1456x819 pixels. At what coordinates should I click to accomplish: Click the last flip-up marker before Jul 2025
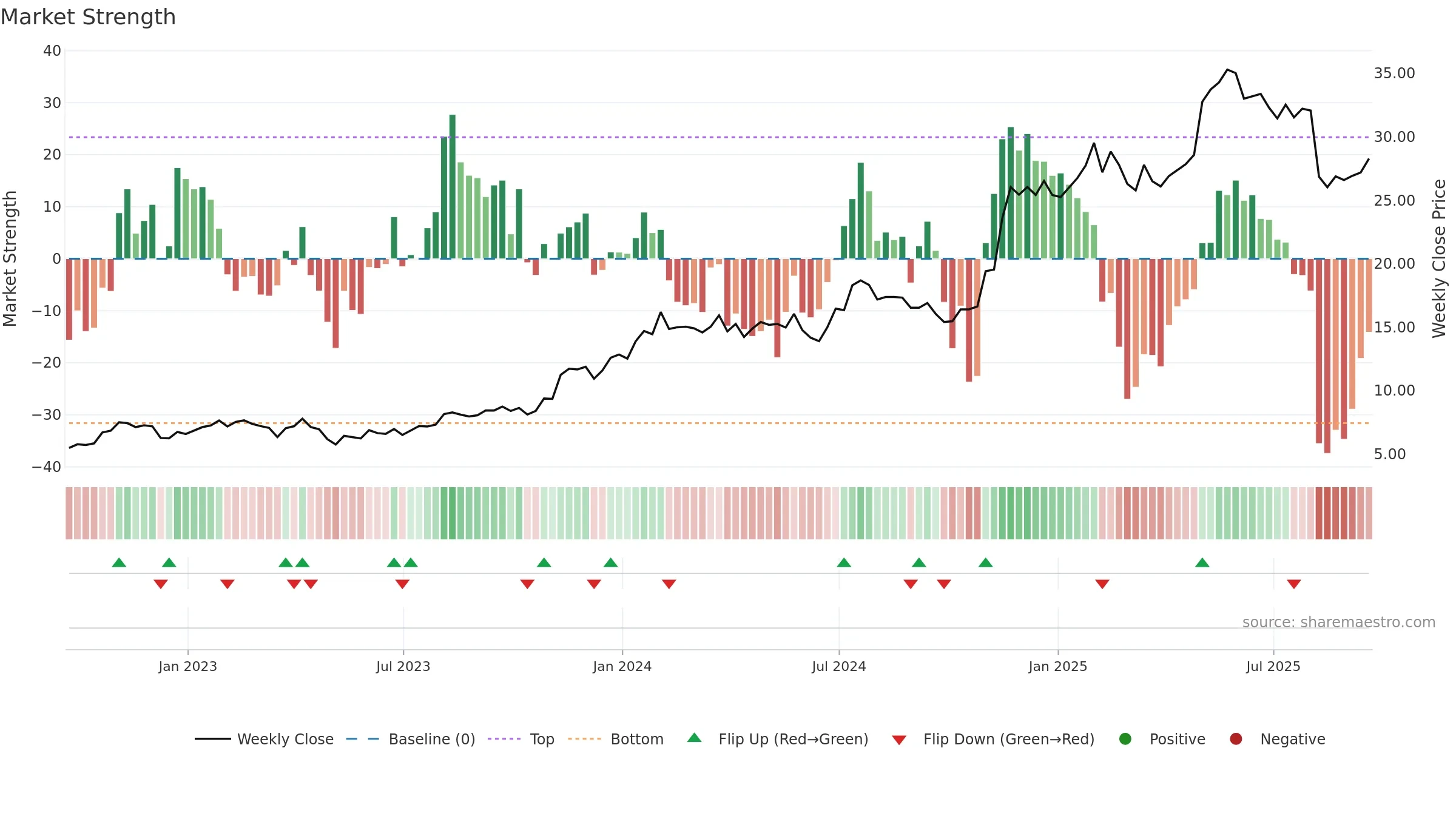point(1202,562)
